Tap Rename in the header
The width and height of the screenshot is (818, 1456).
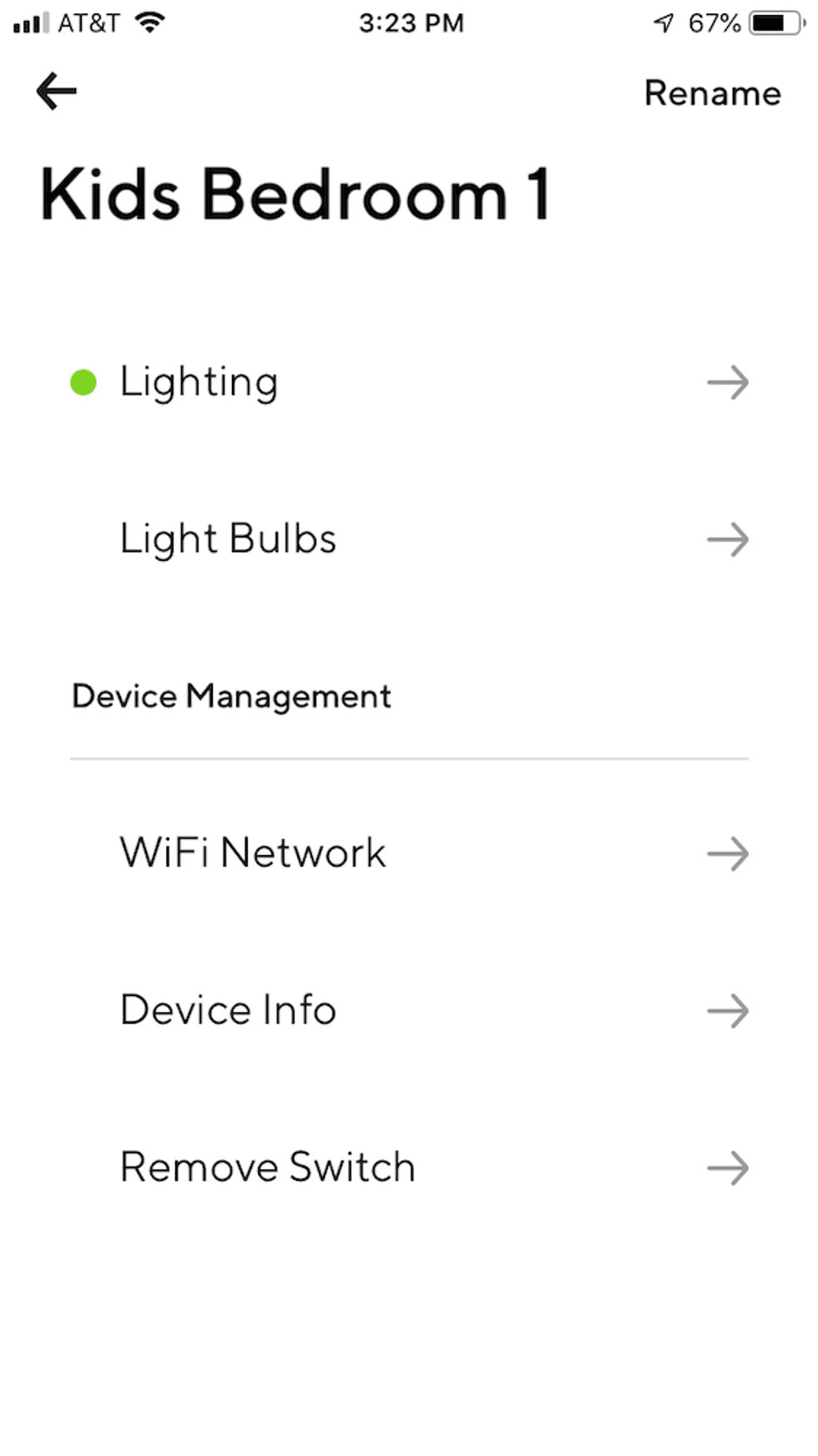(712, 94)
